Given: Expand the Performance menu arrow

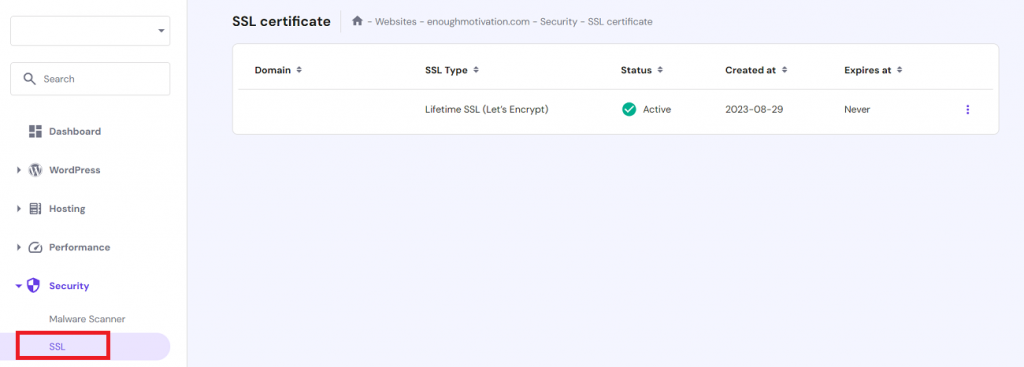Looking at the screenshot, I should (19, 247).
